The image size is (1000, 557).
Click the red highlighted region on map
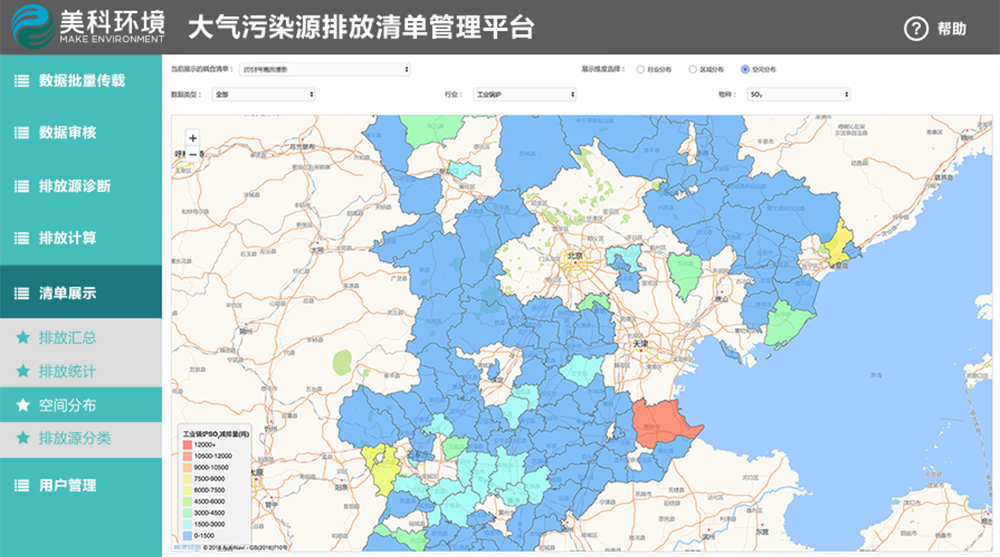(x=663, y=422)
